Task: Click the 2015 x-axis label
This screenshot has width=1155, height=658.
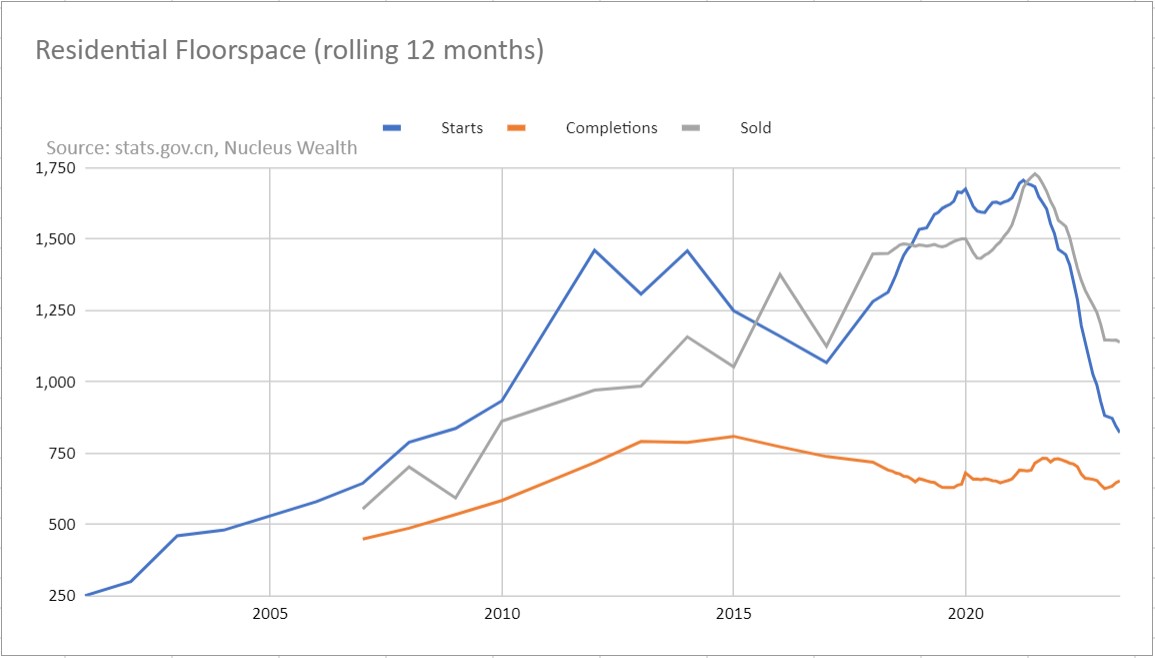Action: click(734, 613)
